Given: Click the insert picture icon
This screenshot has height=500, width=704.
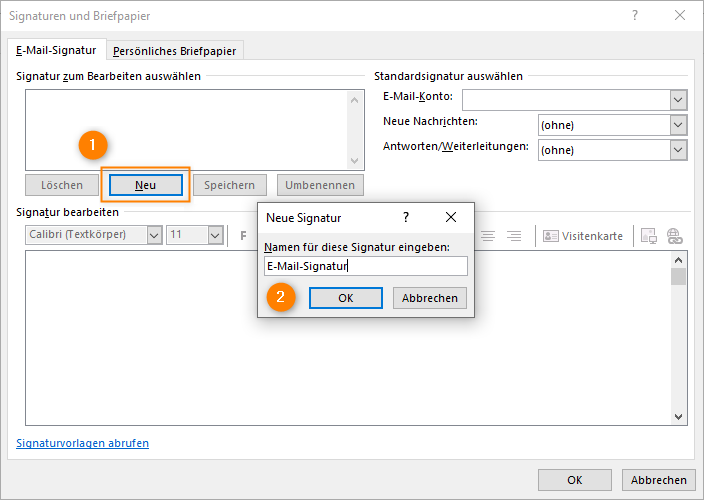Looking at the screenshot, I should [x=649, y=236].
